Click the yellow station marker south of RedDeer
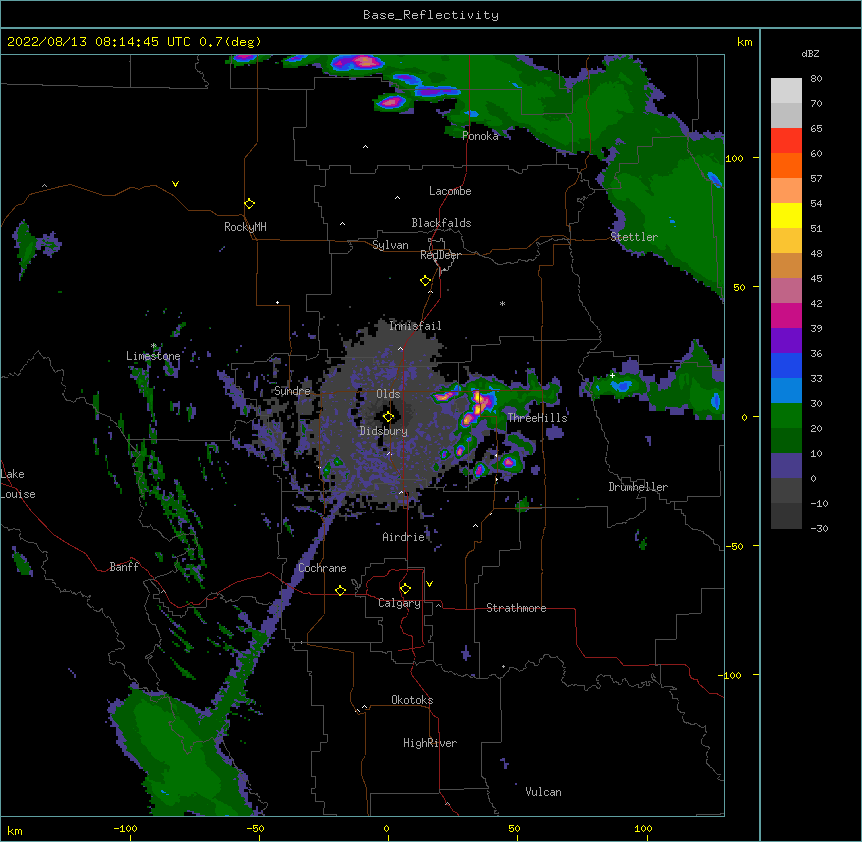This screenshot has width=862, height=842. pos(426,281)
